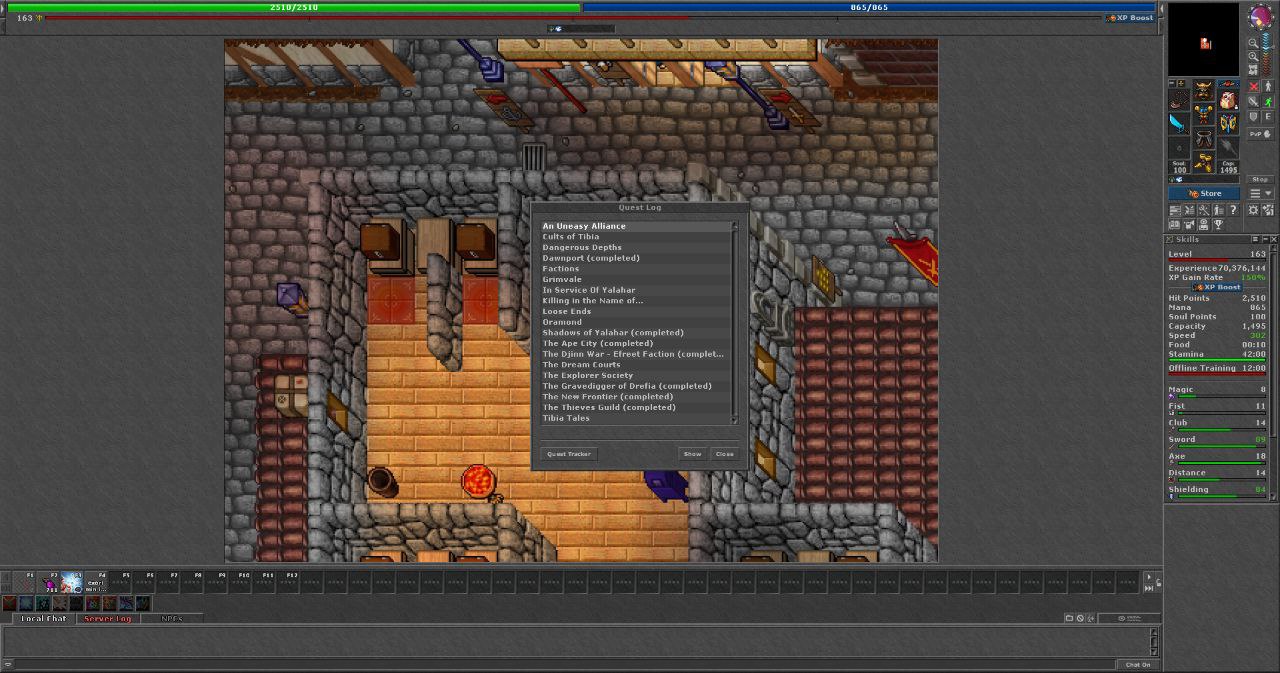Toggle Chat On button
The image size is (1280, 673).
[1138, 664]
